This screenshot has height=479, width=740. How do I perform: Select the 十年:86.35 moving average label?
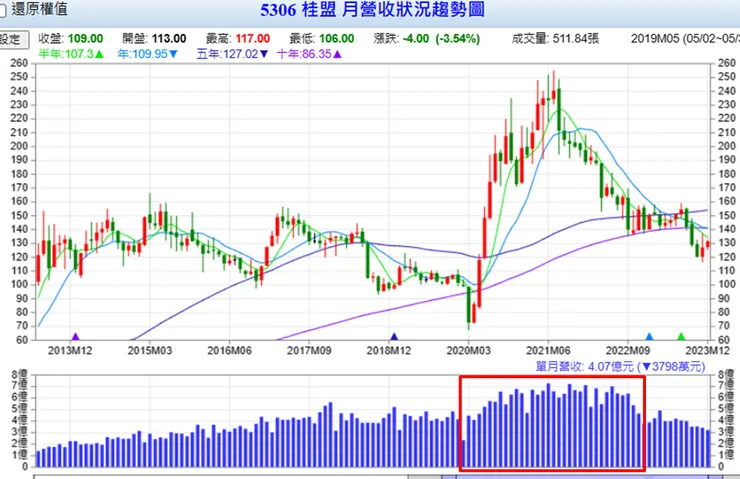click(x=309, y=54)
